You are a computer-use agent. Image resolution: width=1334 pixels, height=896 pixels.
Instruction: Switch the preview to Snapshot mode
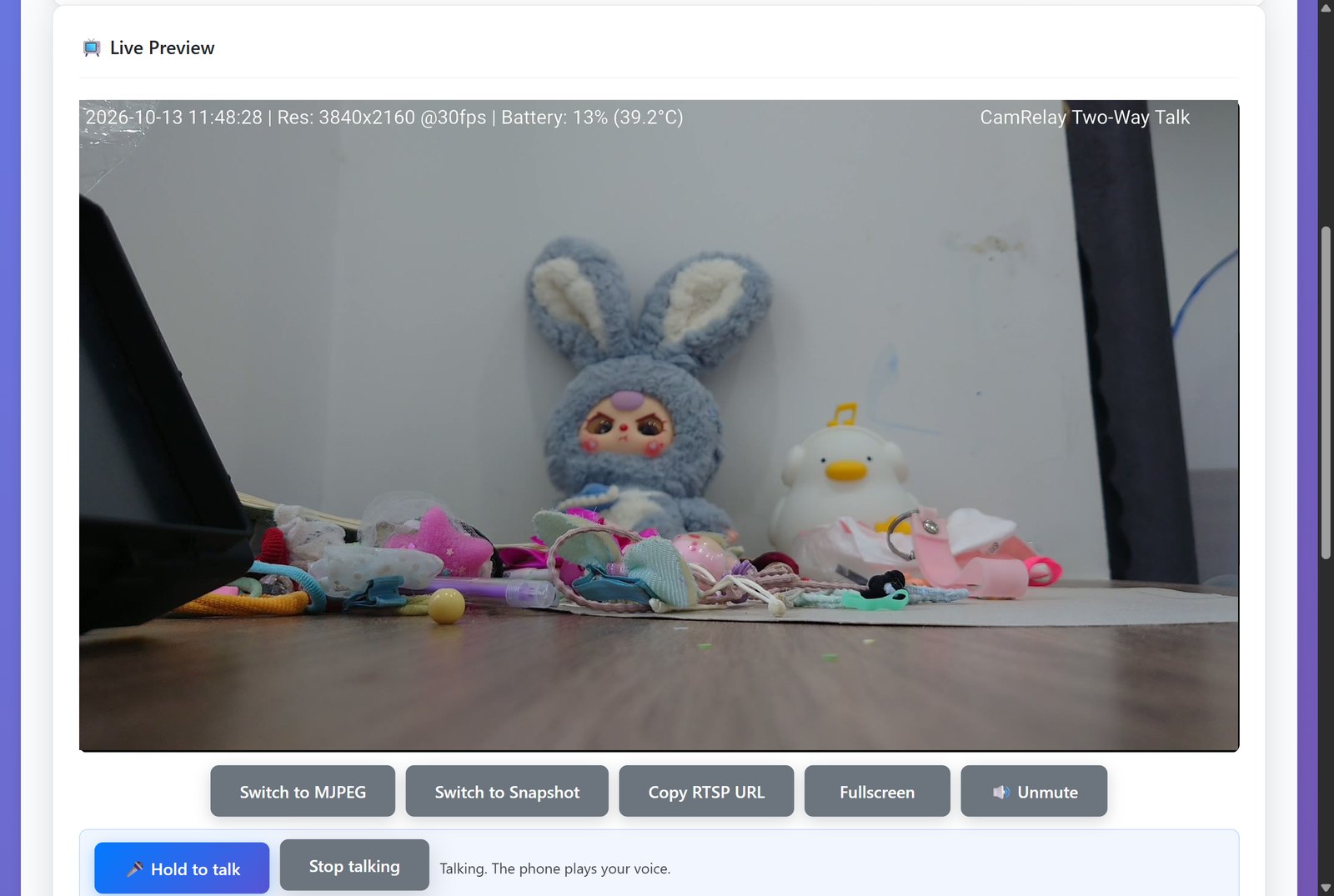click(x=507, y=791)
